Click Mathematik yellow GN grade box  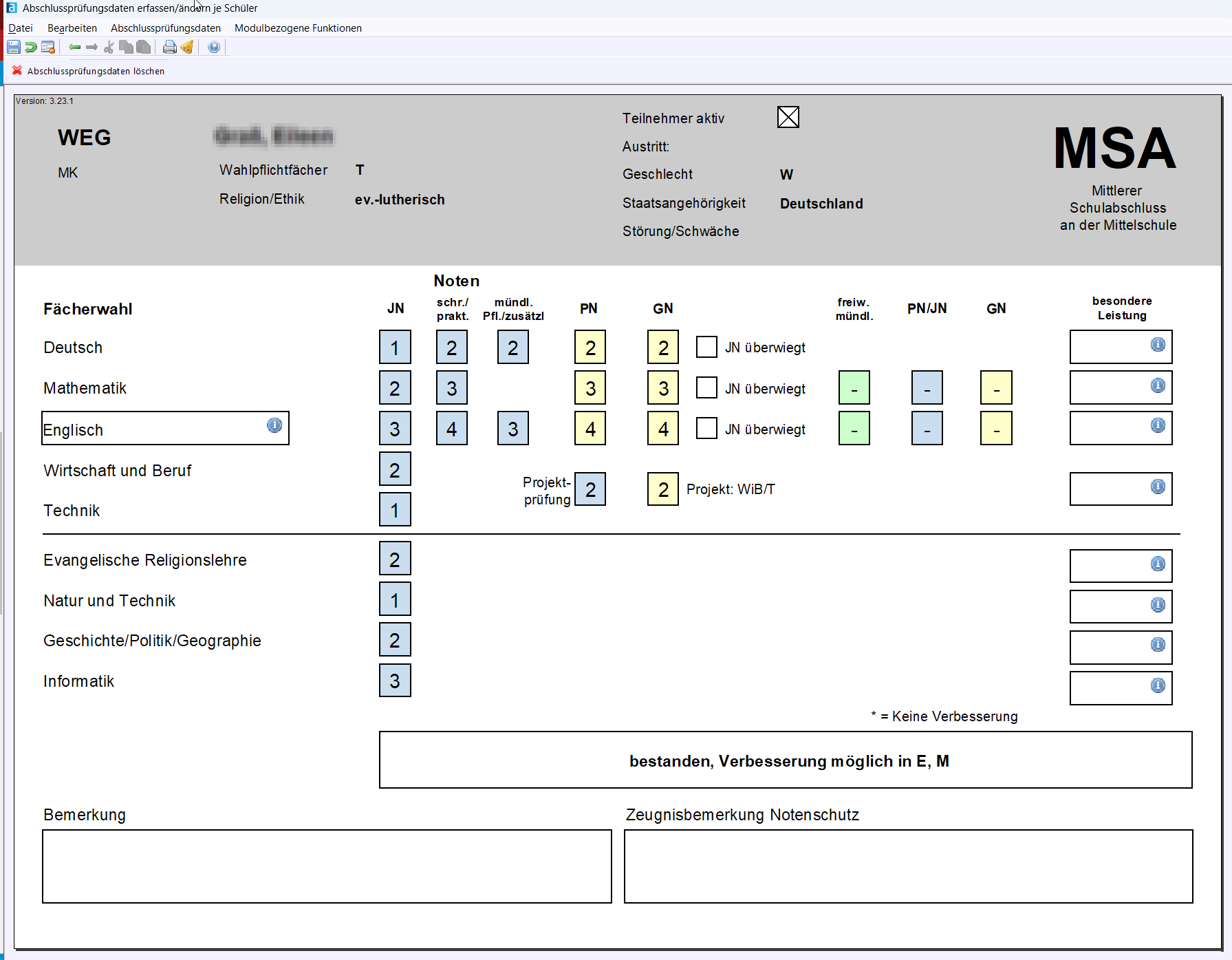[x=663, y=387]
